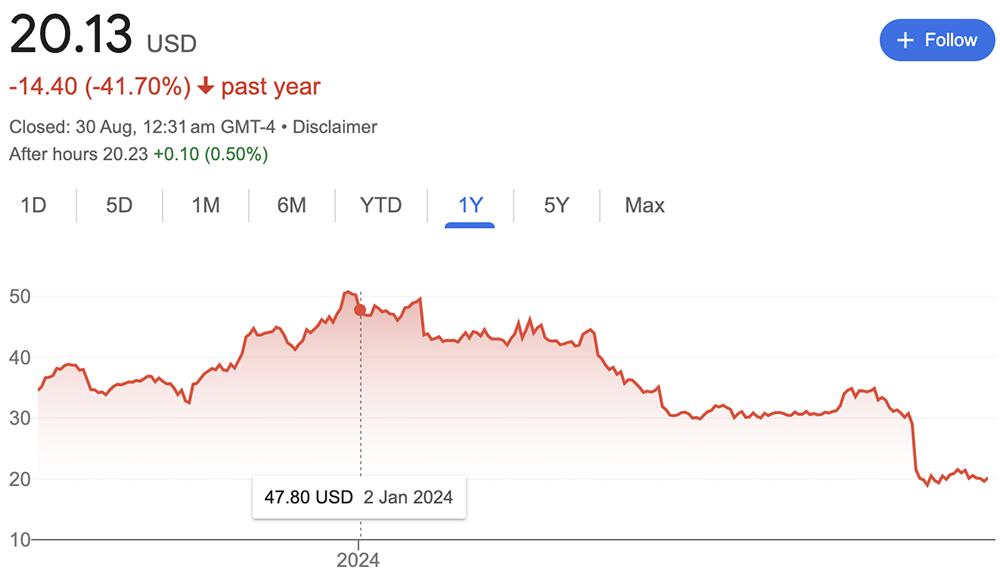This screenshot has width=1000, height=576.
Task: Select the active 1Y tab
Action: coord(470,205)
